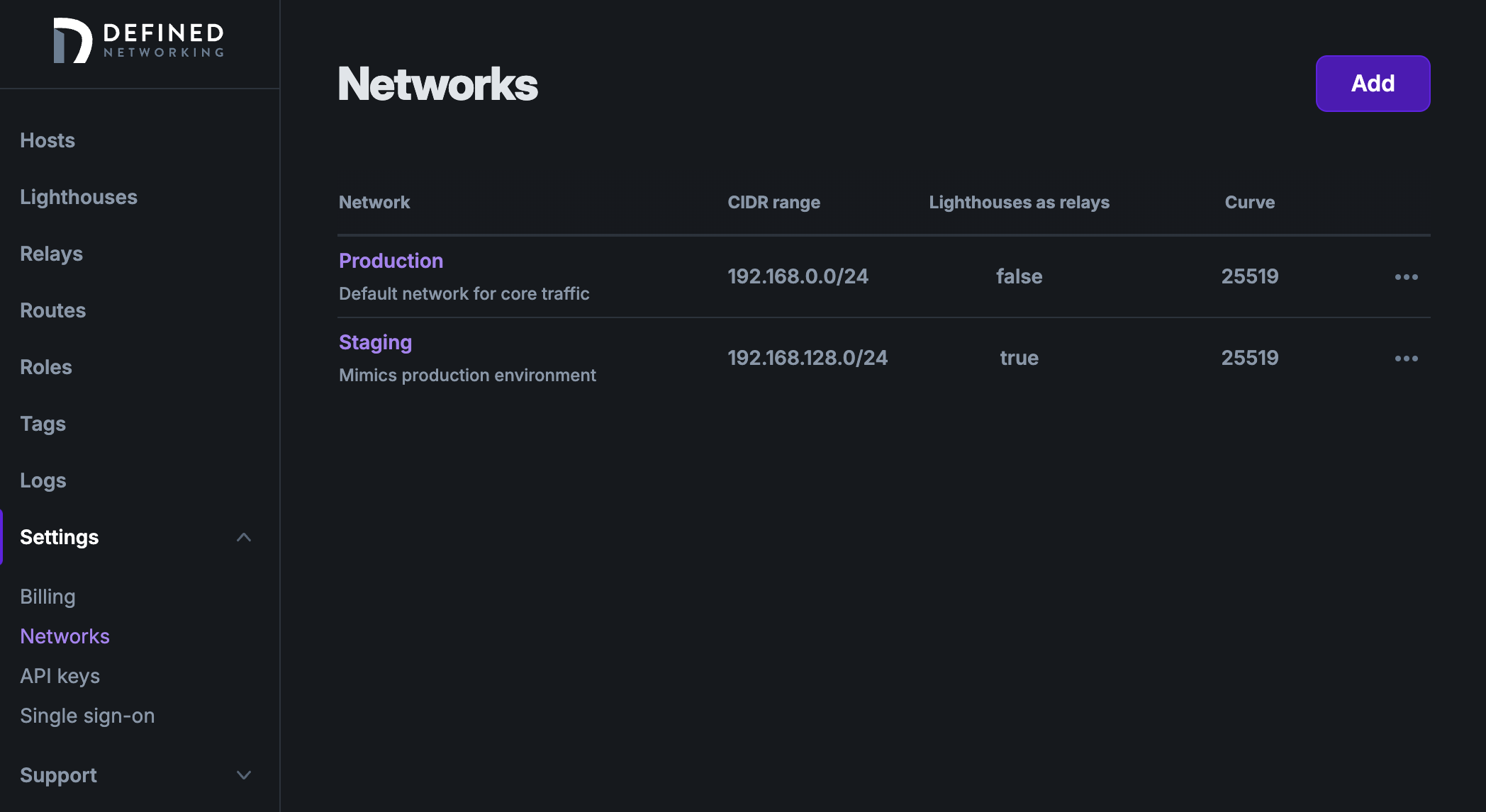The height and width of the screenshot is (812, 1486).
Task: Select Networks under Settings
Action: [x=65, y=636]
